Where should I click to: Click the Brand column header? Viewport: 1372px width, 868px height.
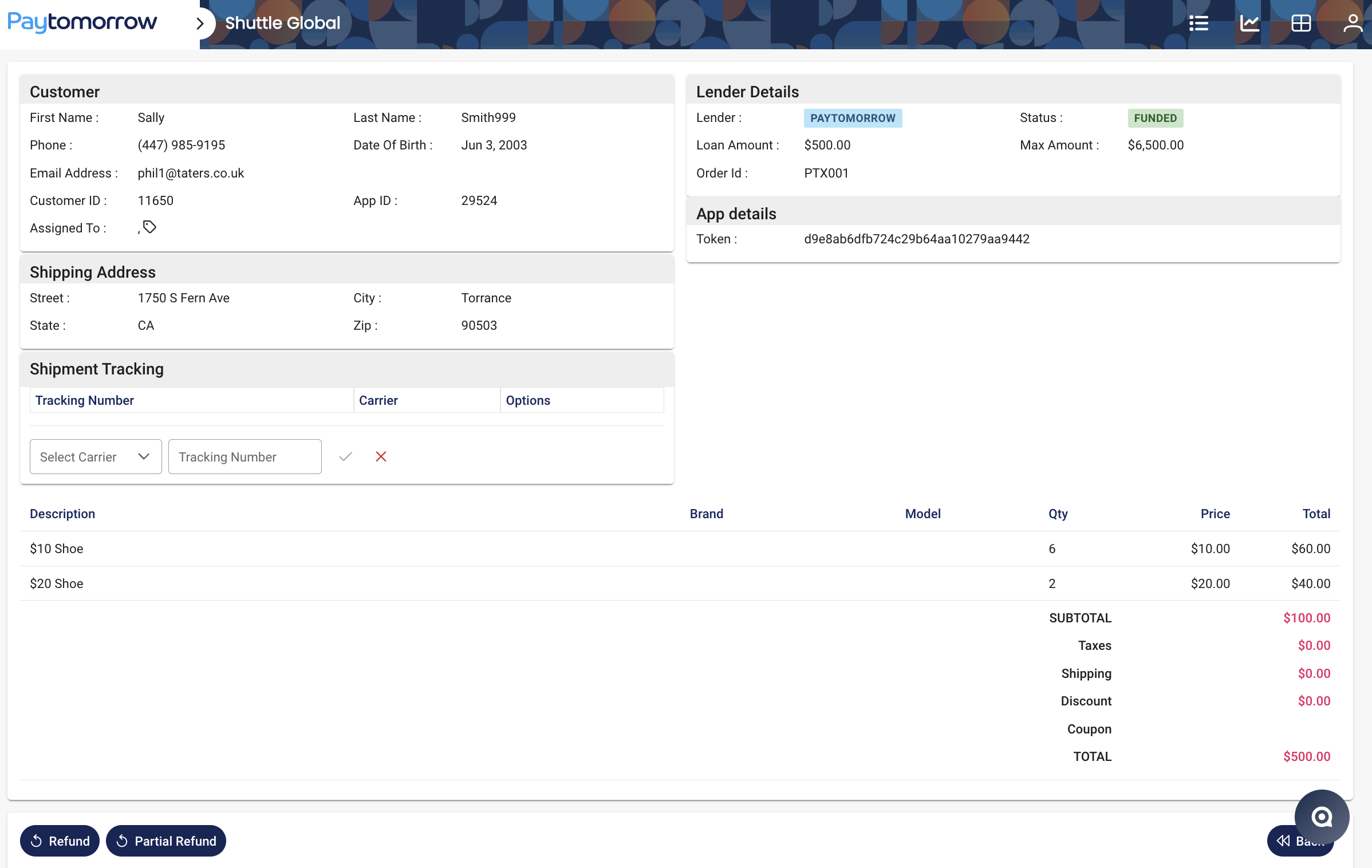coord(706,514)
